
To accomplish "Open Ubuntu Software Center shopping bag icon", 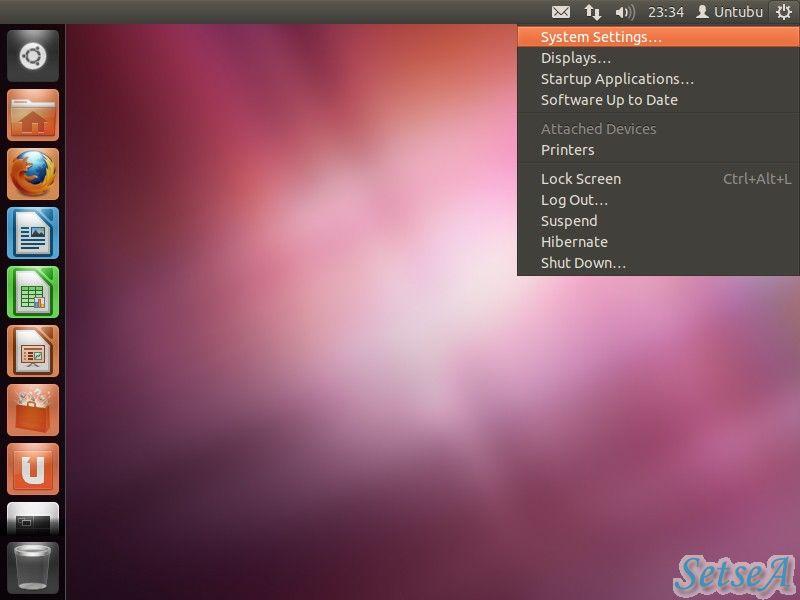I will (x=33, y=410).
